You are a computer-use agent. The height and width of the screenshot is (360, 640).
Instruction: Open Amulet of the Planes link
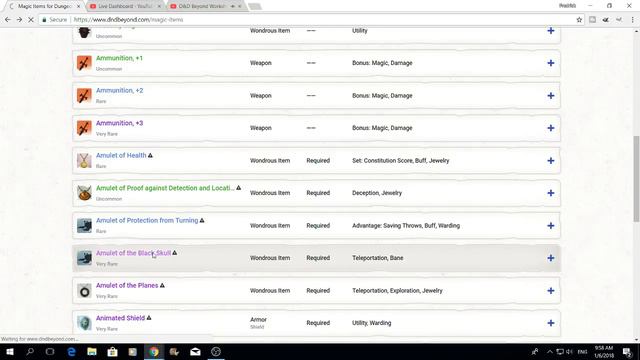click(x=127, y=285)
